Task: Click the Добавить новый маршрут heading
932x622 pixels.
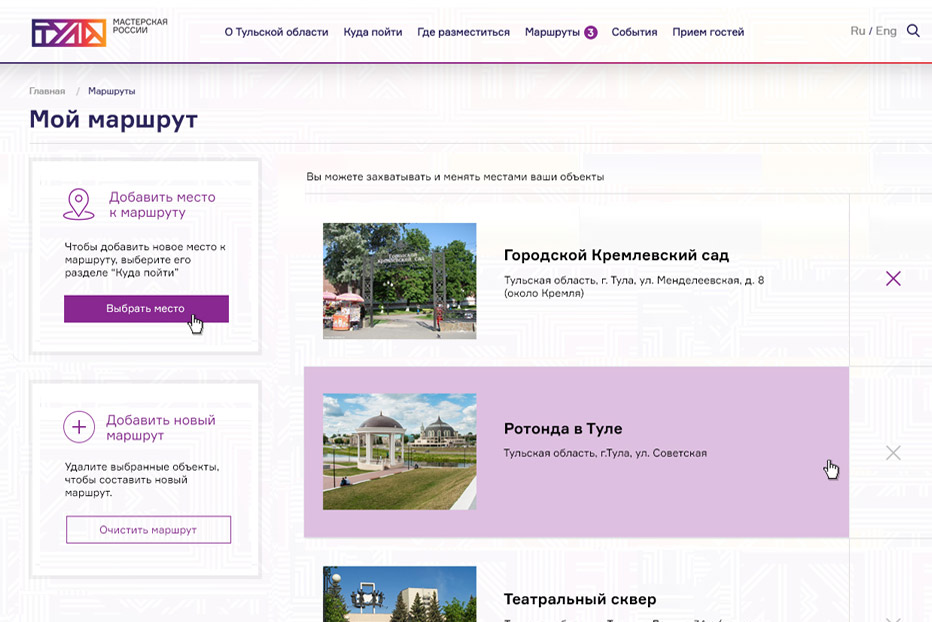Action: point(160,428)
